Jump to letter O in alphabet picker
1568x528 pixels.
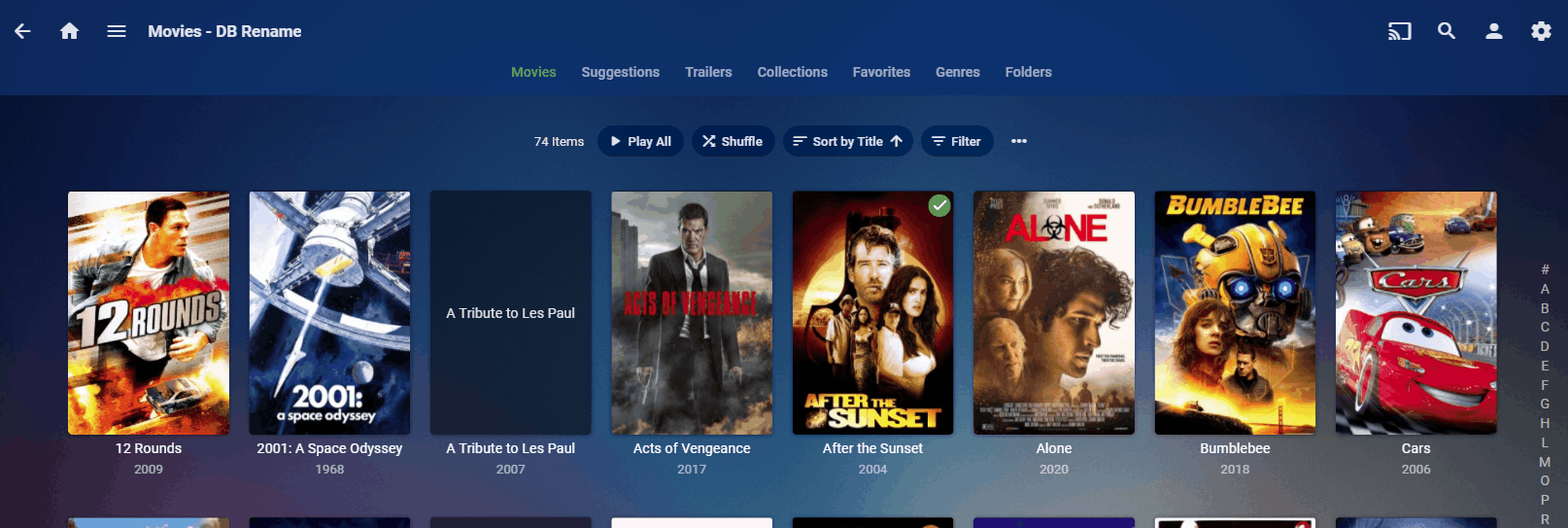click(x=1545, y=480)
